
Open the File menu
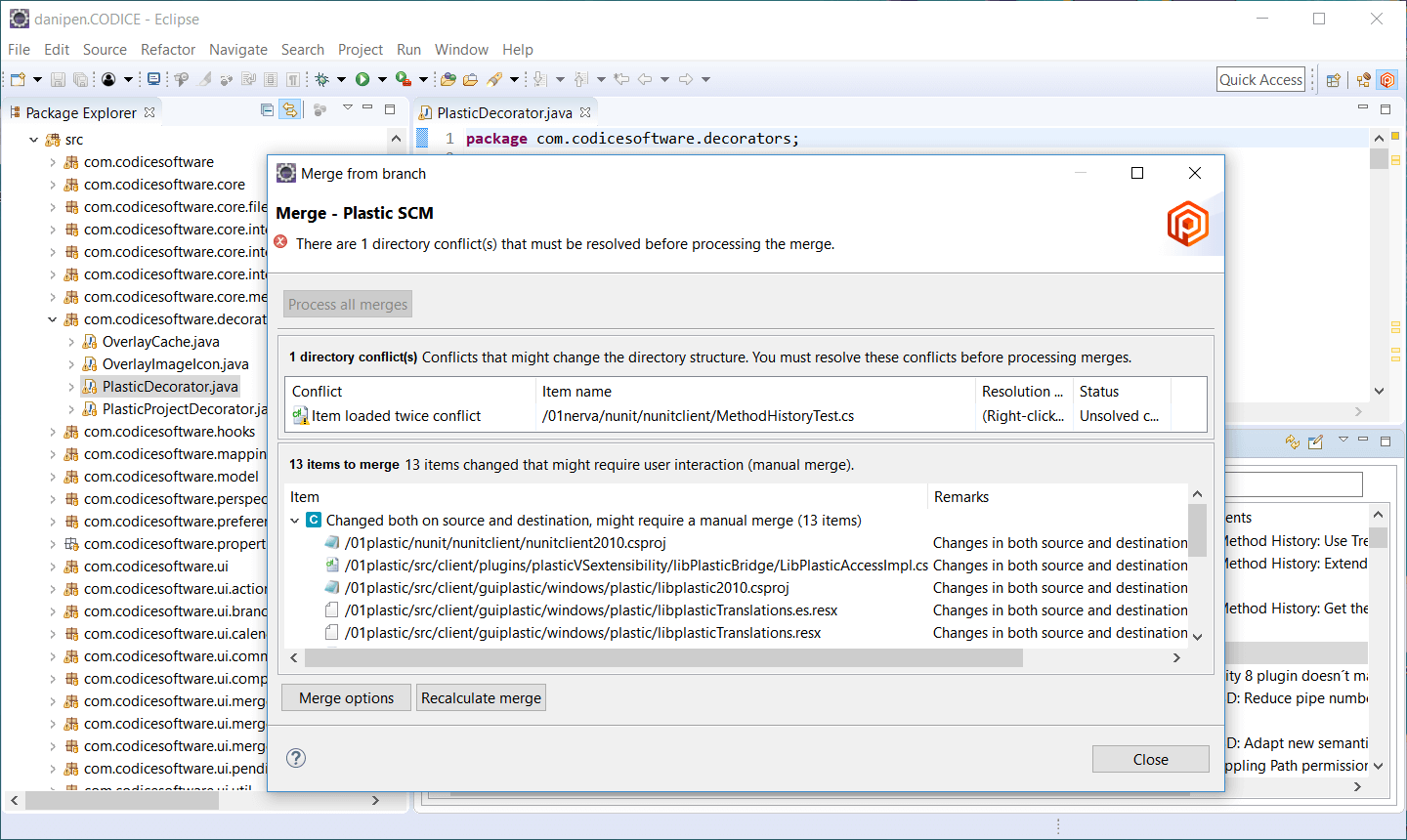pyautogui.click(x=19, y=49)
